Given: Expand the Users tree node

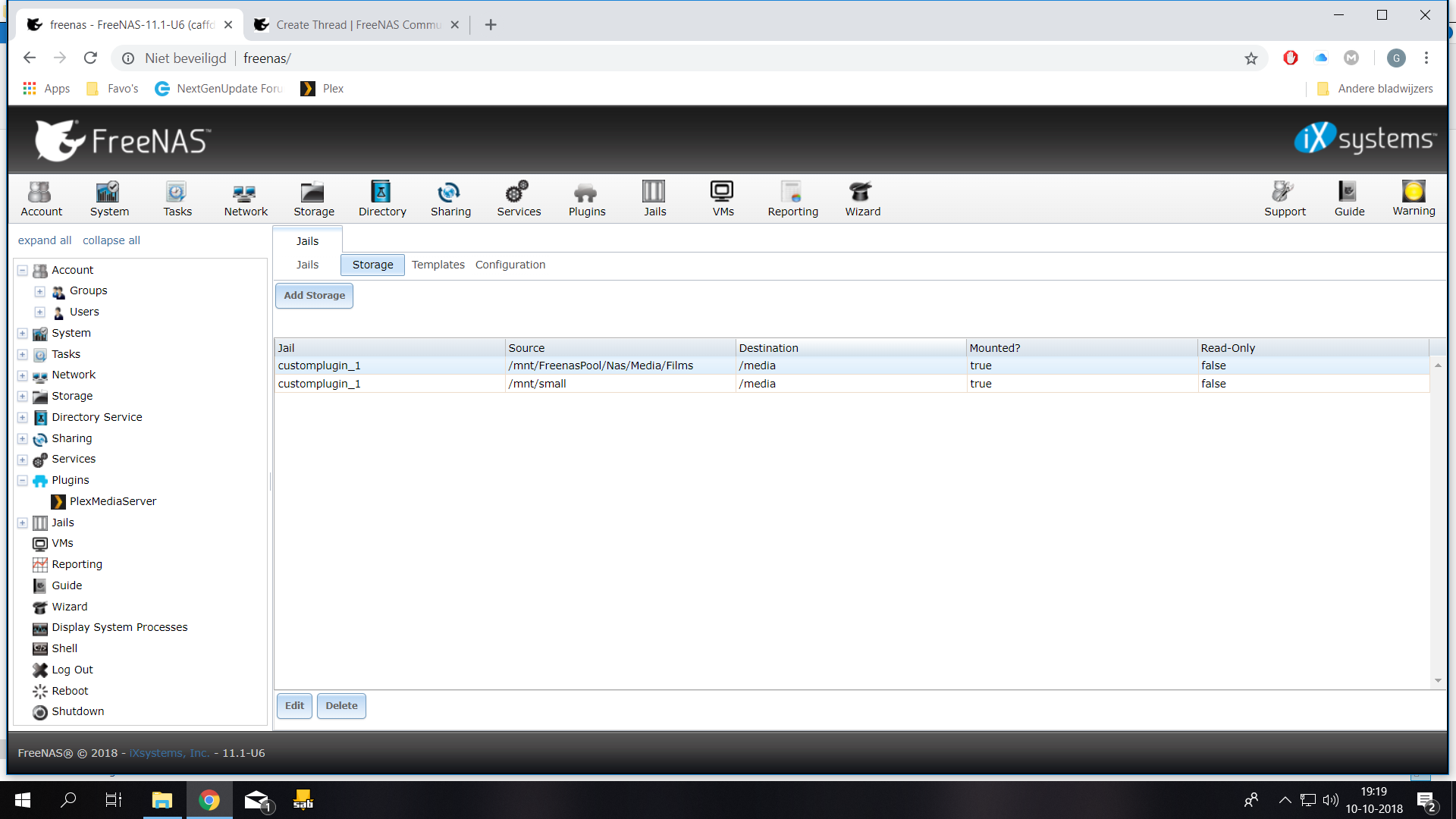Looking at the screenshot, I should pos(40,312).
